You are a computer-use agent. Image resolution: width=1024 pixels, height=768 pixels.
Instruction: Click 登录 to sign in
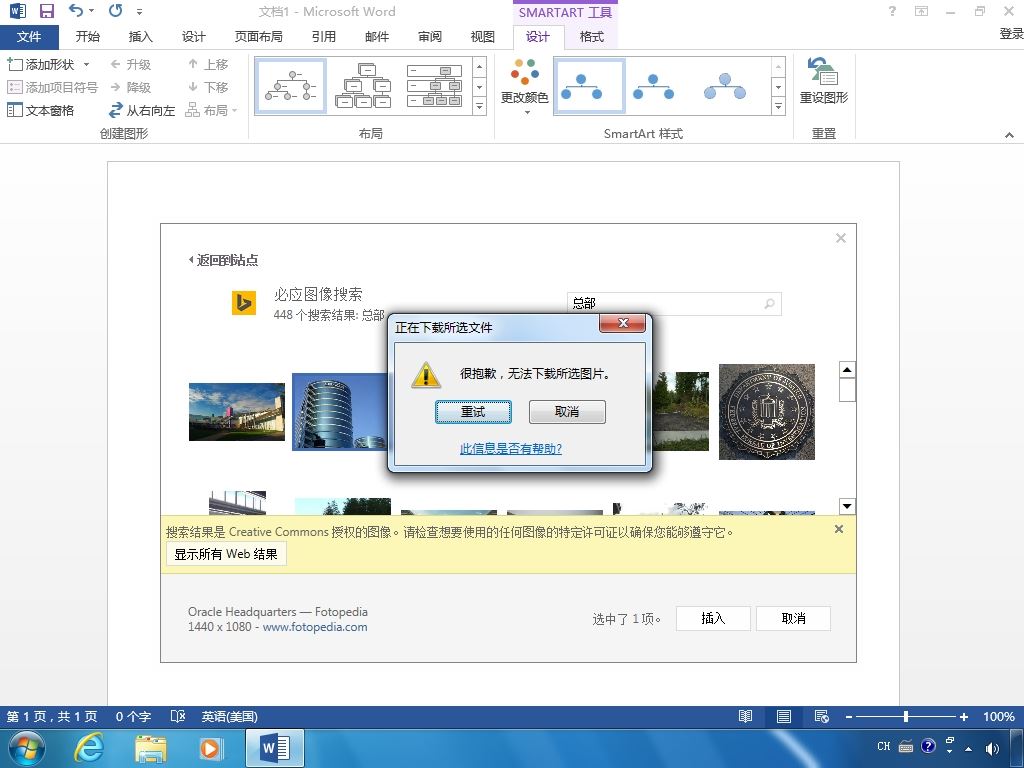1011,34
